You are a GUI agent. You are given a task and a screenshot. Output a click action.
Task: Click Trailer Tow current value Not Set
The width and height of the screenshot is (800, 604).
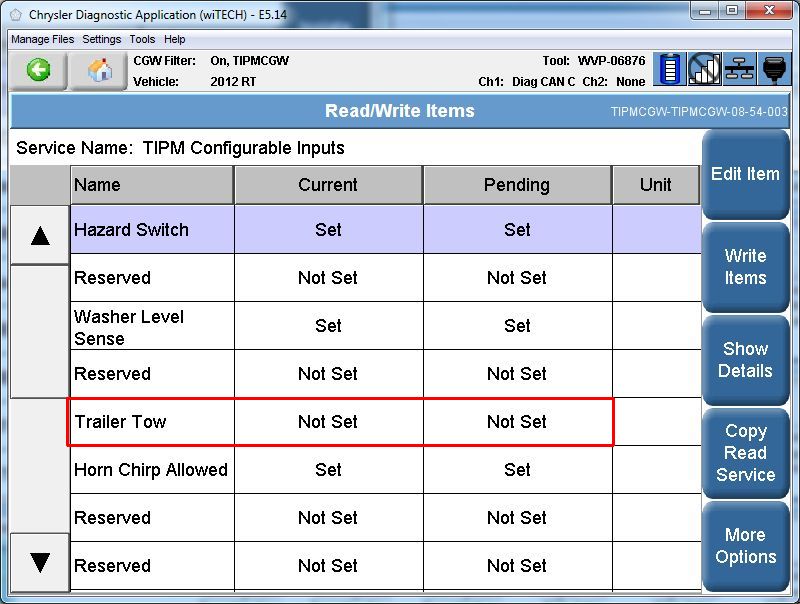tap(328, 422)
